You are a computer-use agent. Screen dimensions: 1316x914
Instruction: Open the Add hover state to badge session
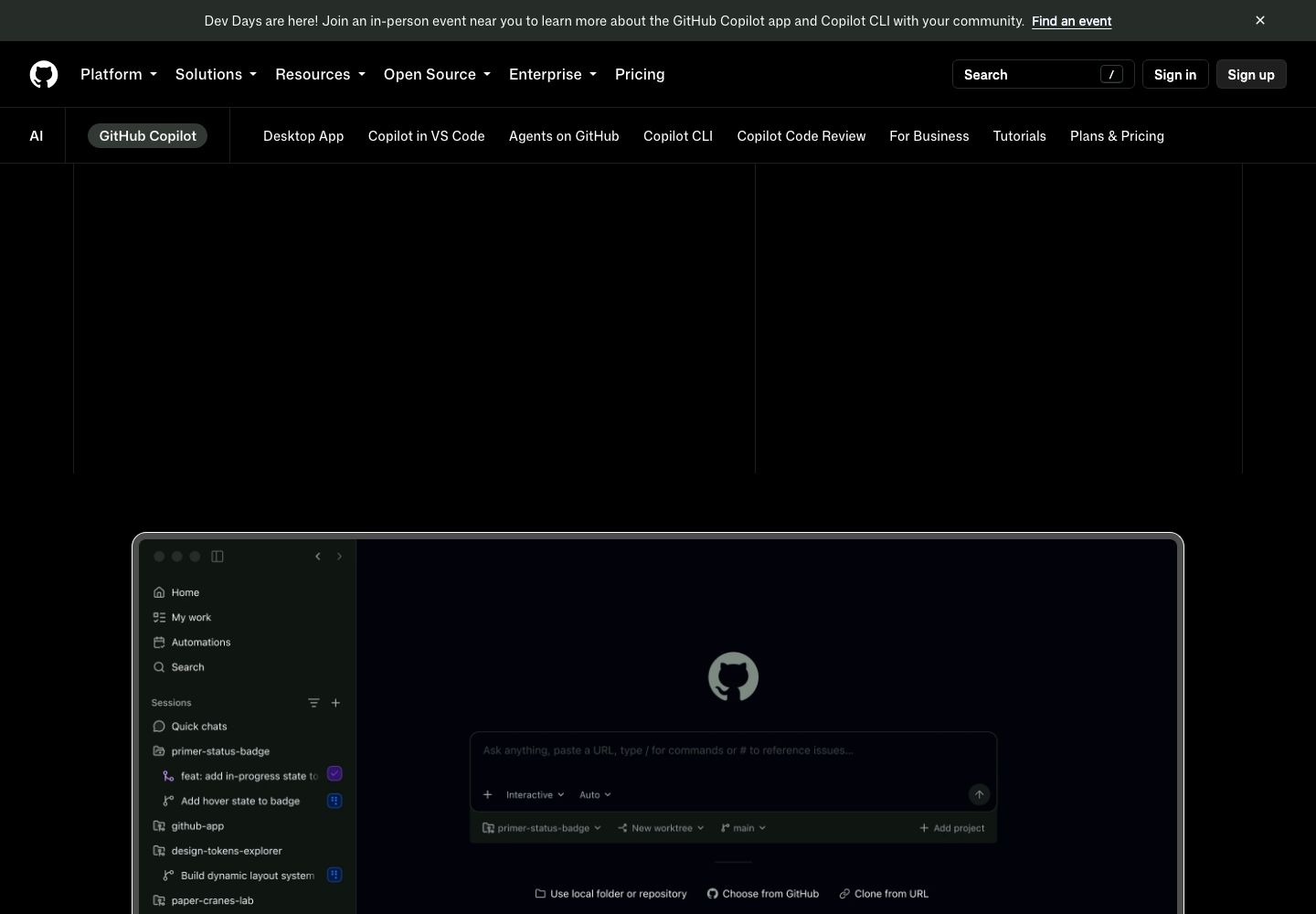pyautogui.click(x=231, y=801)
